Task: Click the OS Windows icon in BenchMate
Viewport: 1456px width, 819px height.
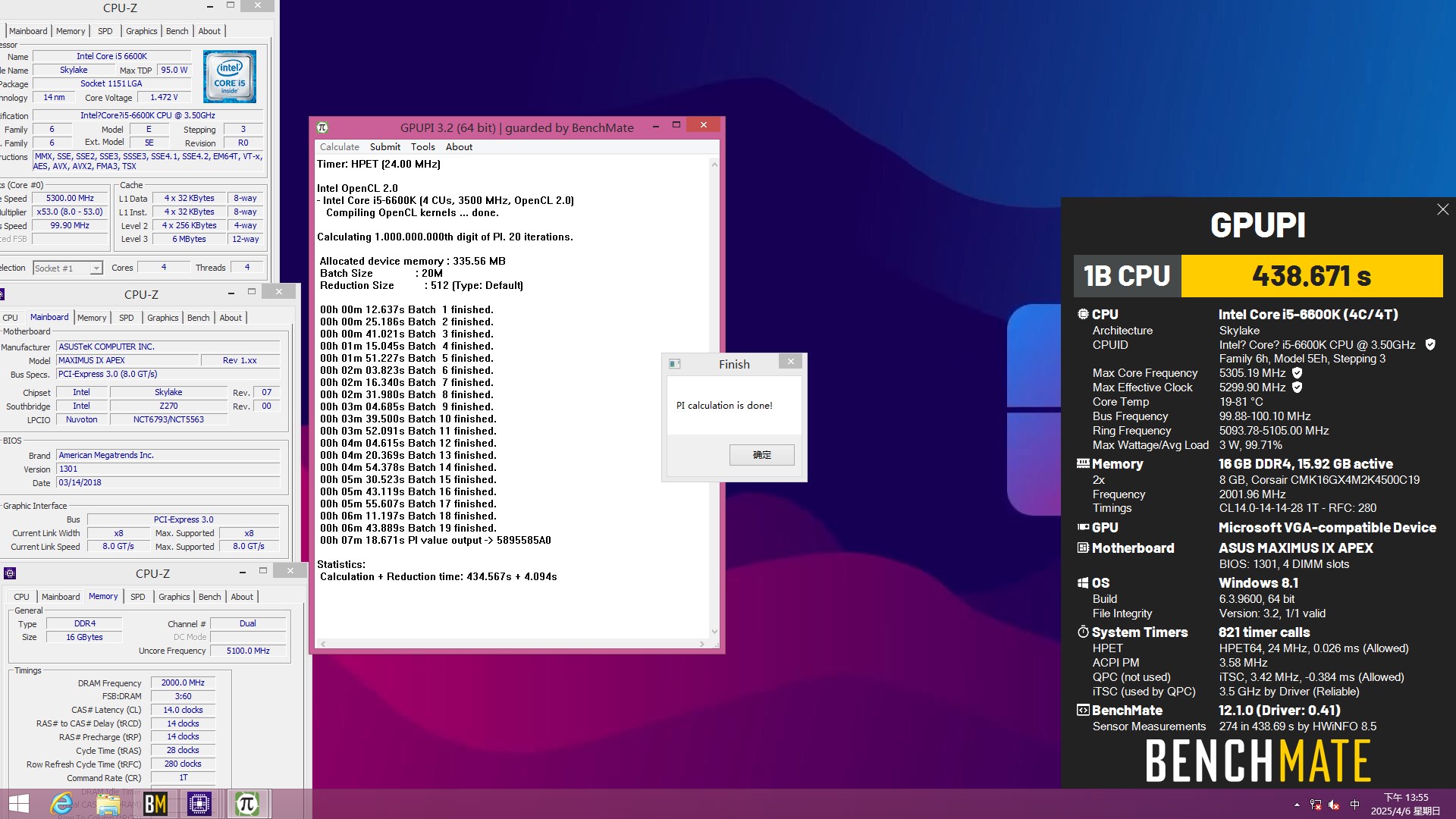Action: point(1083,582)
